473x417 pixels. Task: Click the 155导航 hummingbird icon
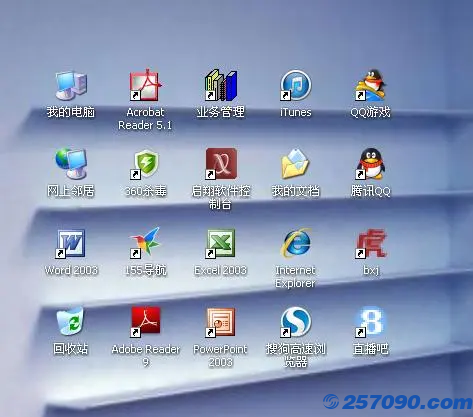pyautogui.click(x=145, y=243)
